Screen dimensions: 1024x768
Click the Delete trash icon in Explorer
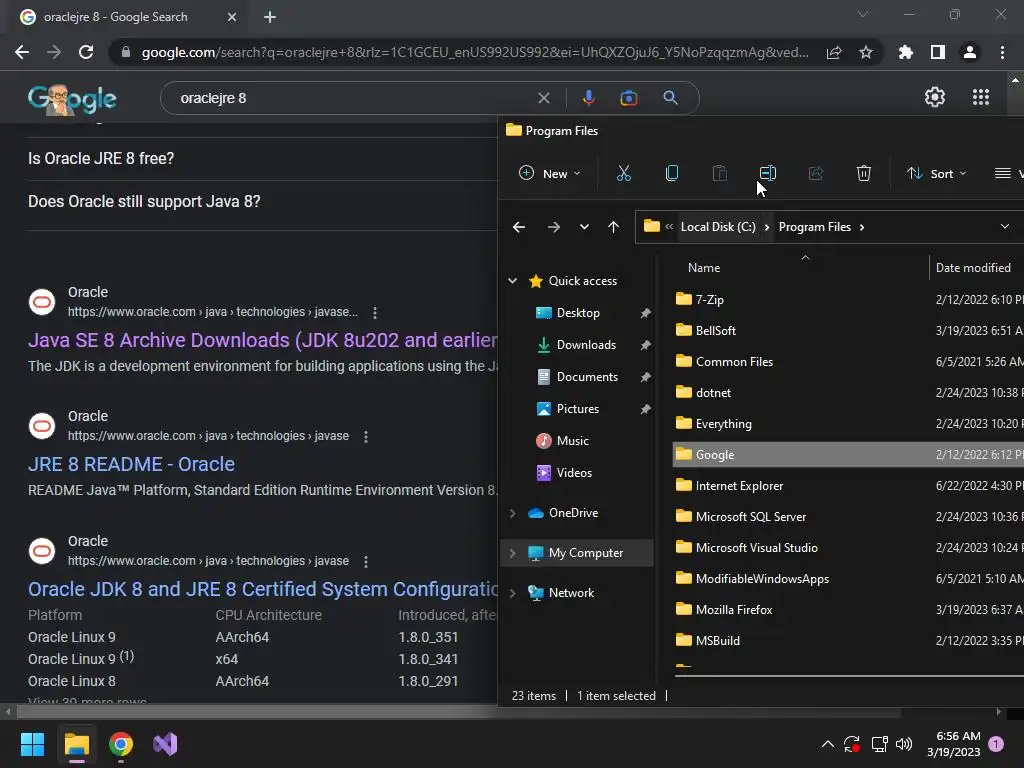tap(863, 173)
